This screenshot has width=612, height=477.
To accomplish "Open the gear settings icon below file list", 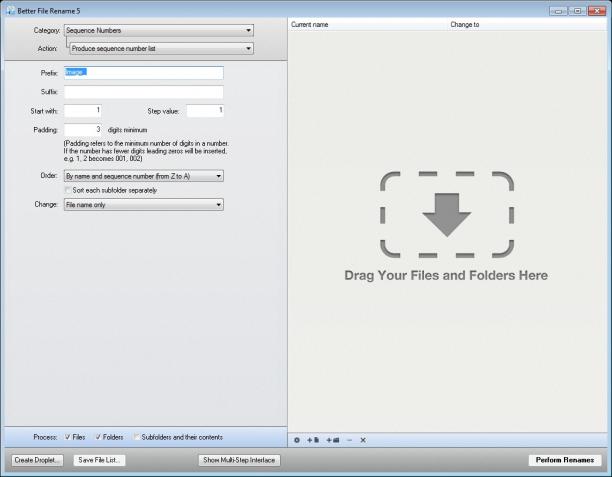I will pos(297,440).
